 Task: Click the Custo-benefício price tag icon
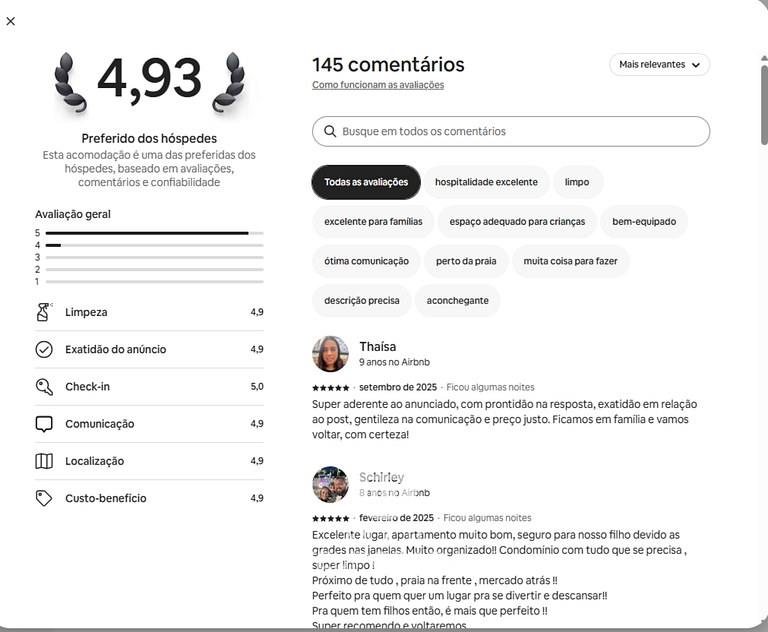click(44, 498)
